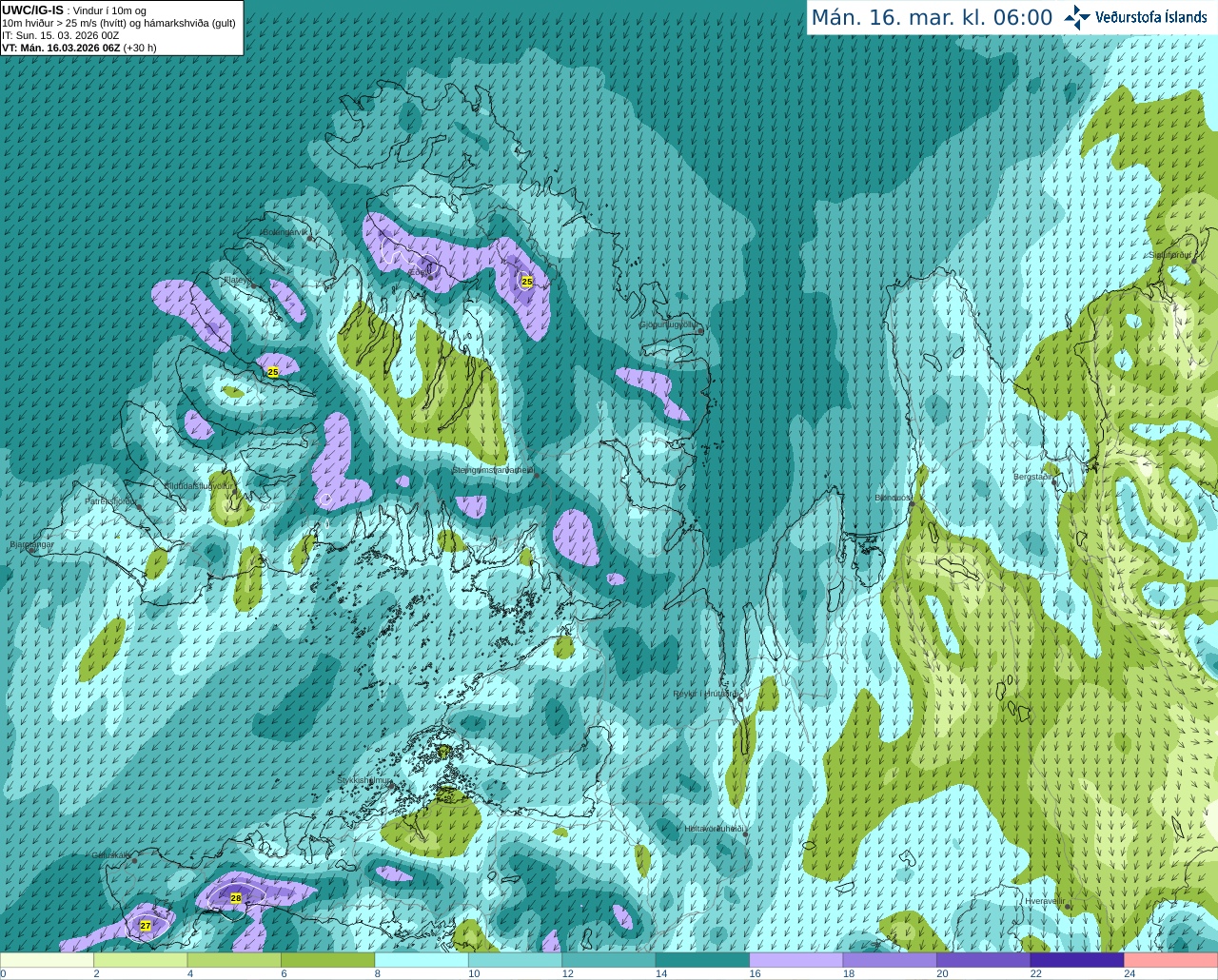Pick the 2–4 m/s light green legend swatch
This screenshot has width=1218, height=980.
click(141, 960)
